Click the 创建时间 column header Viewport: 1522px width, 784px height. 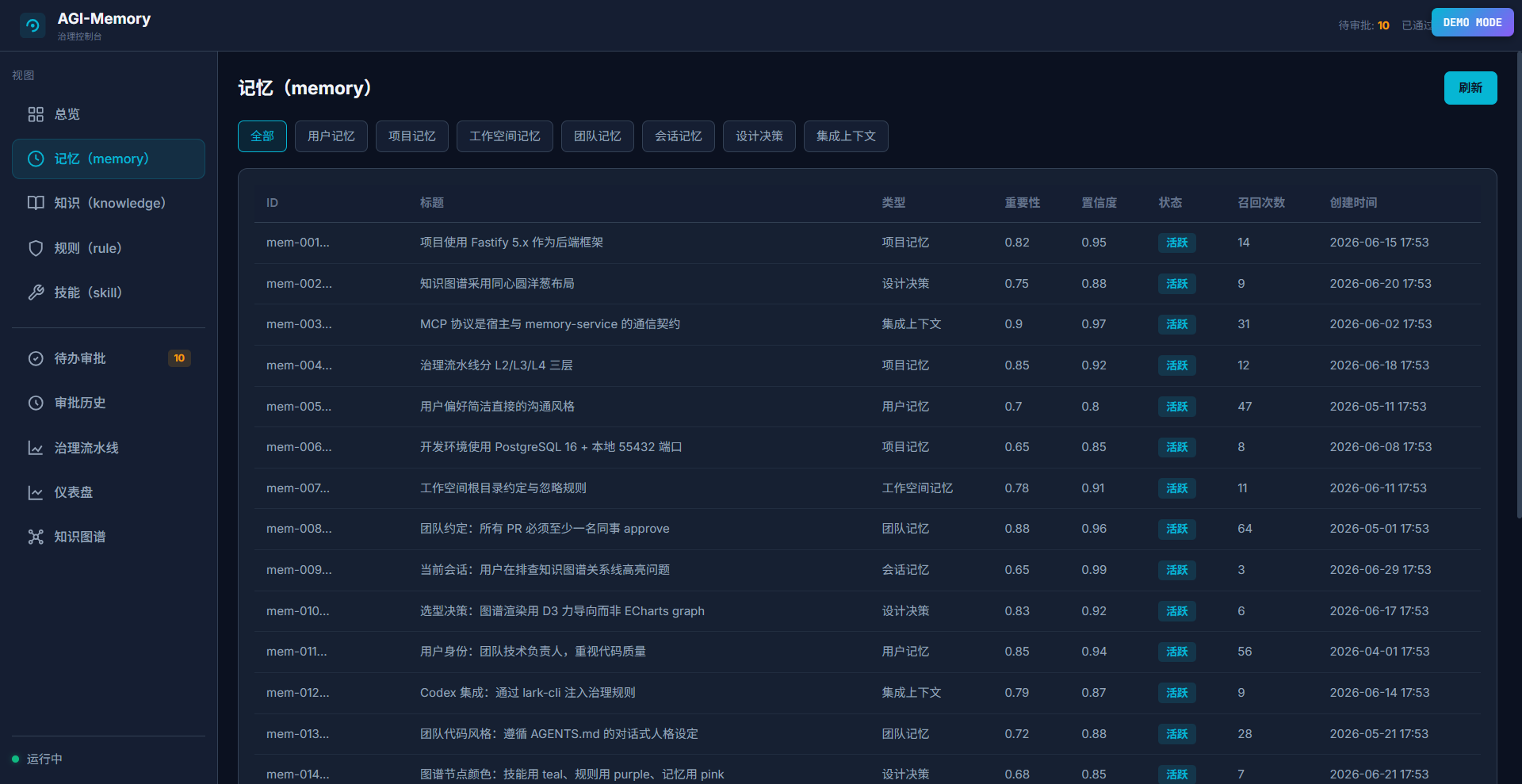(x=1353, y=203)
